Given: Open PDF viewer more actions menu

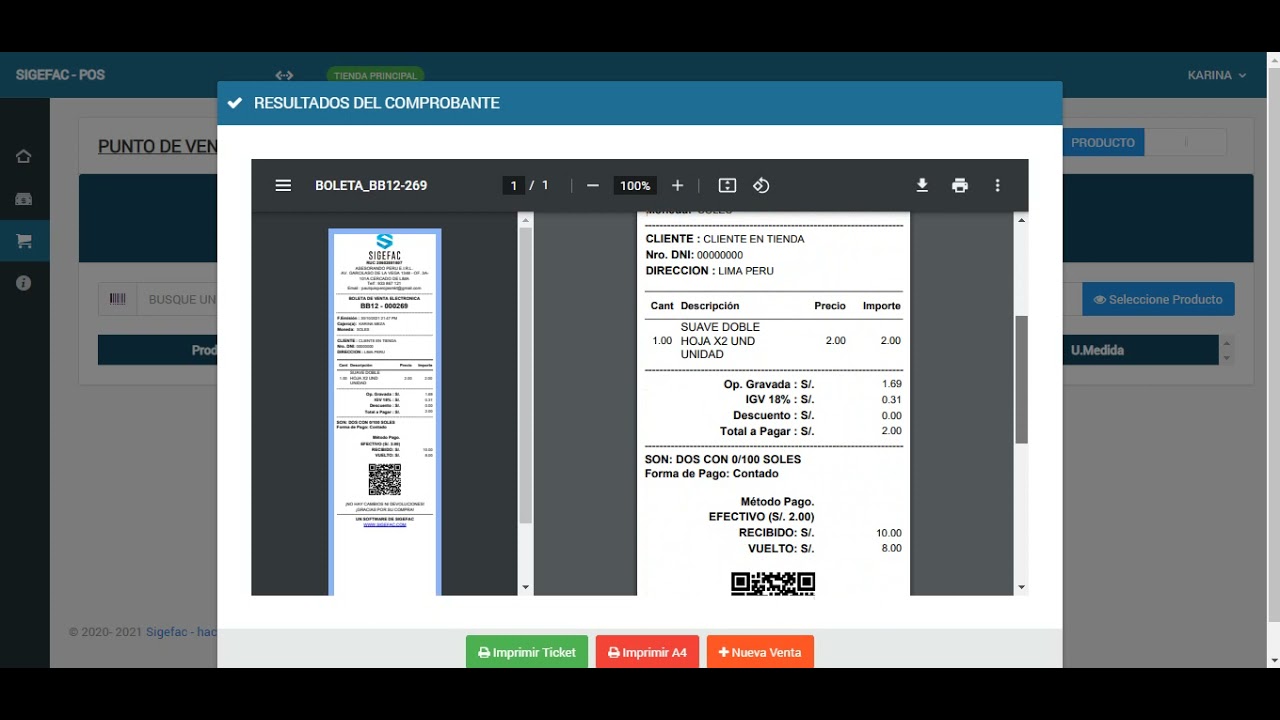Looking at the screenshot, I should [x=997, y=185].
